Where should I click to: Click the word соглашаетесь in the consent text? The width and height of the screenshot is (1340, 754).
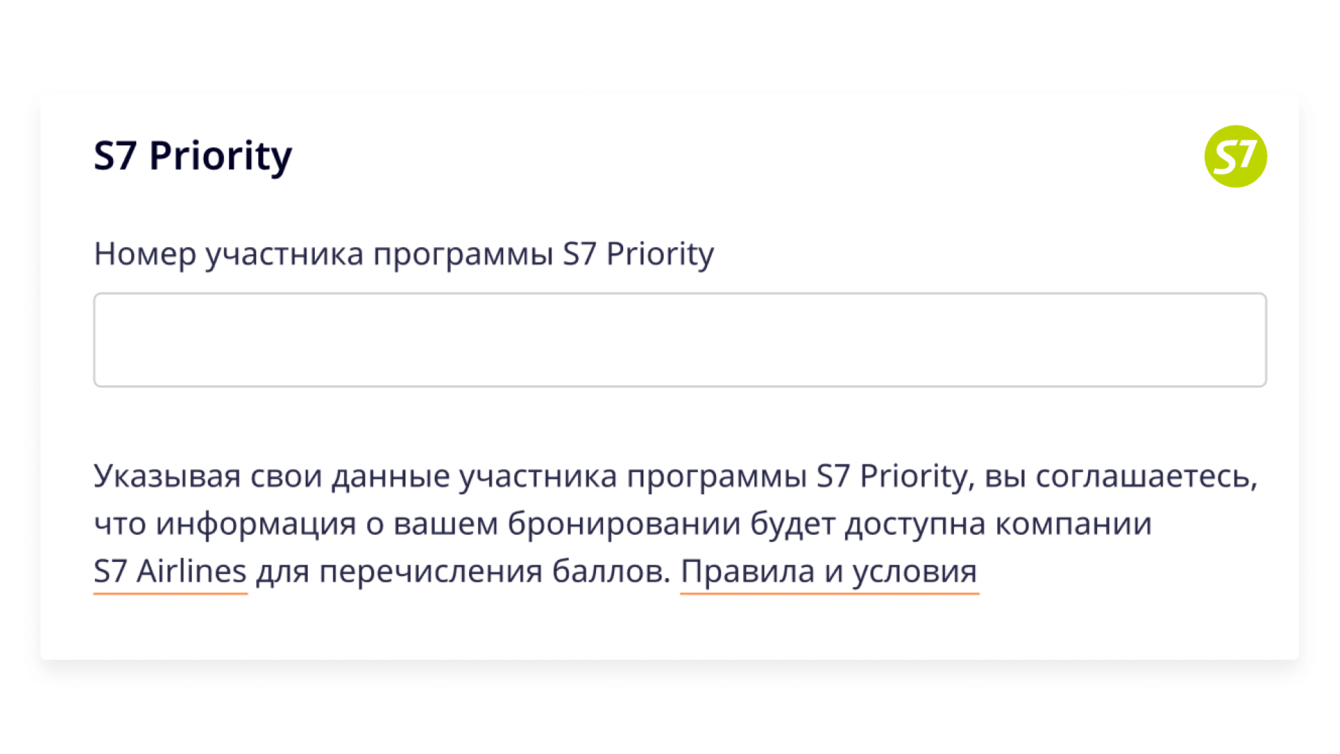(1144, 476)
